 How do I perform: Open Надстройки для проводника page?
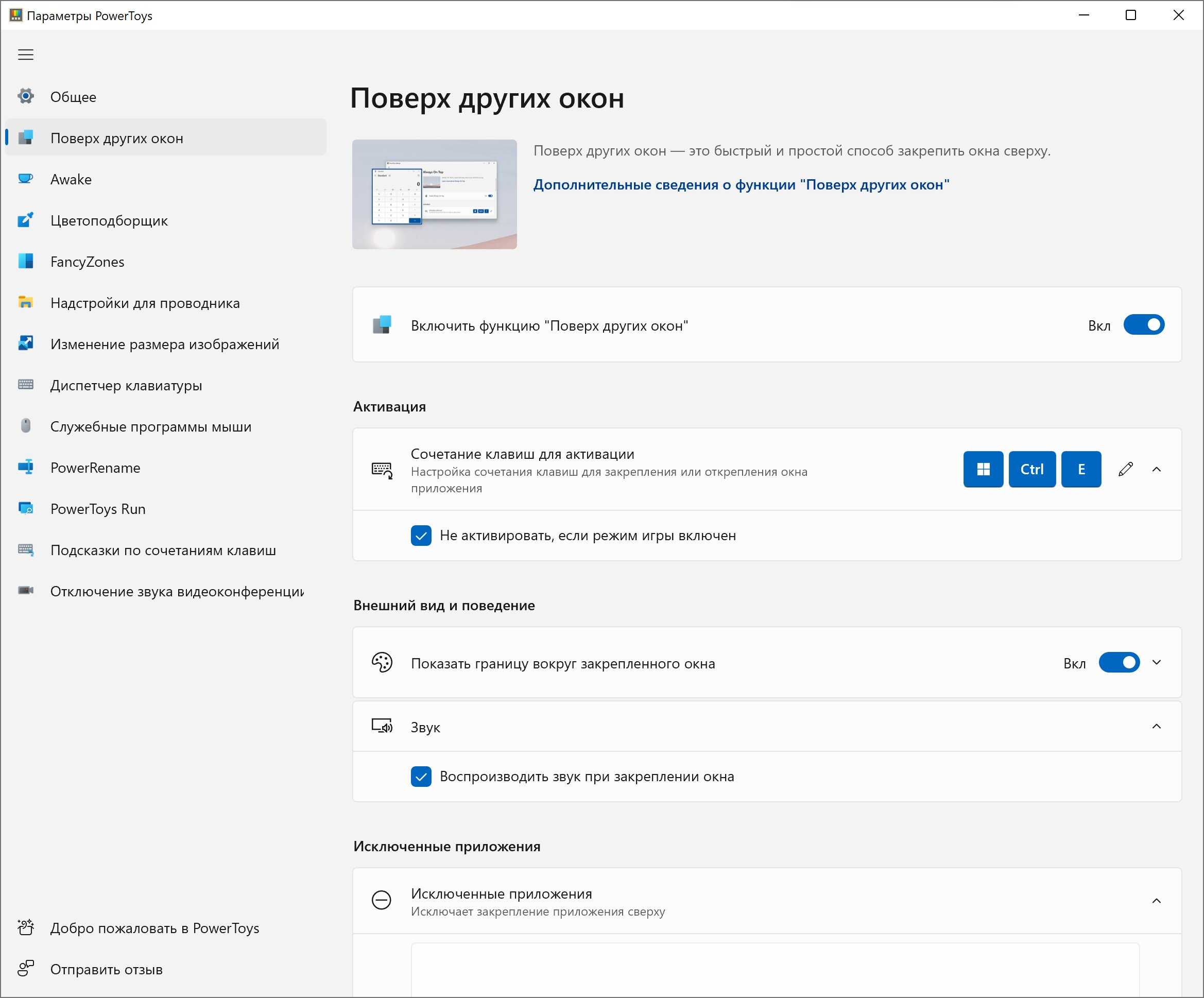166,303
